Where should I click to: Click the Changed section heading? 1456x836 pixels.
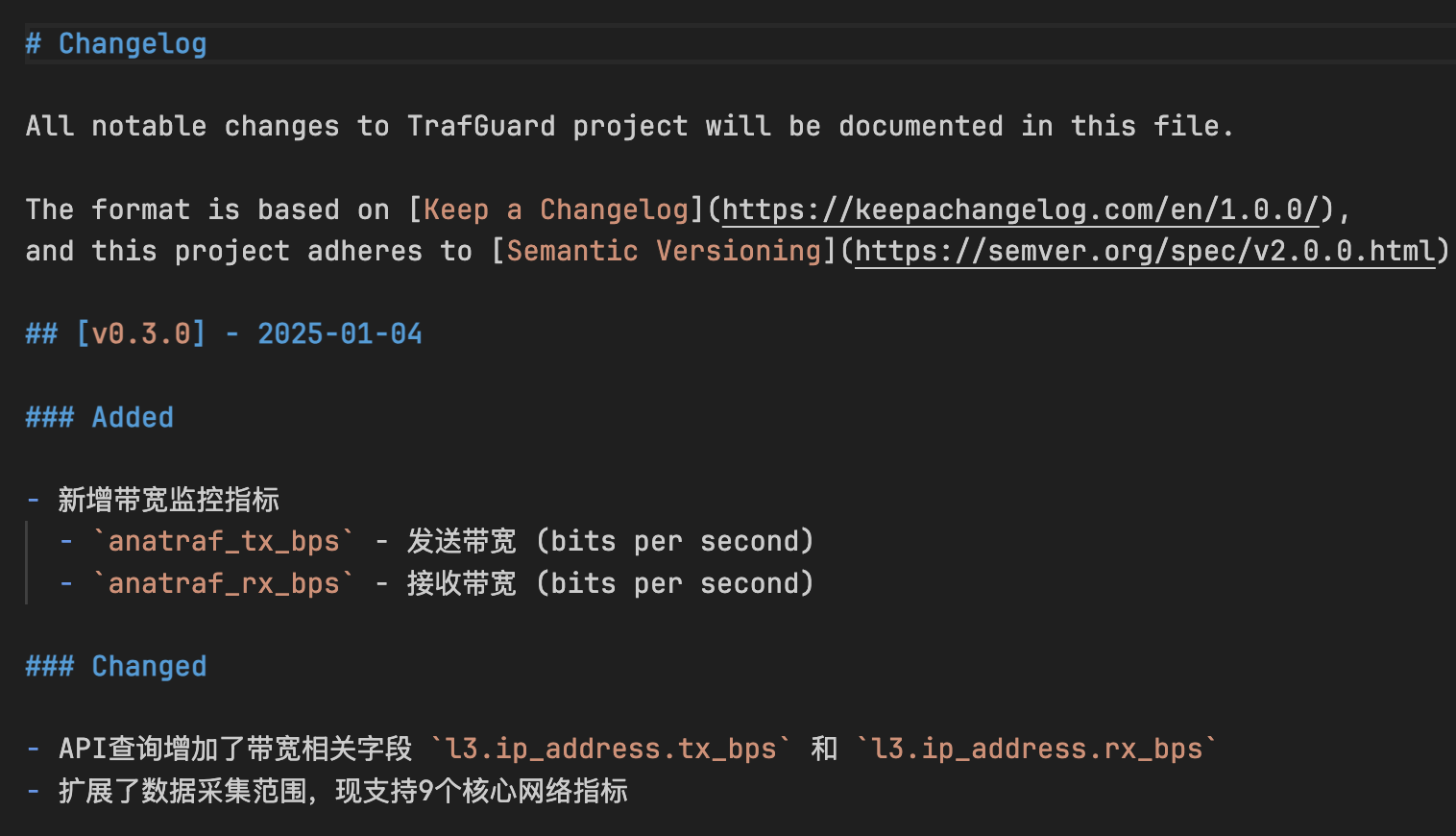pos(149,666)
